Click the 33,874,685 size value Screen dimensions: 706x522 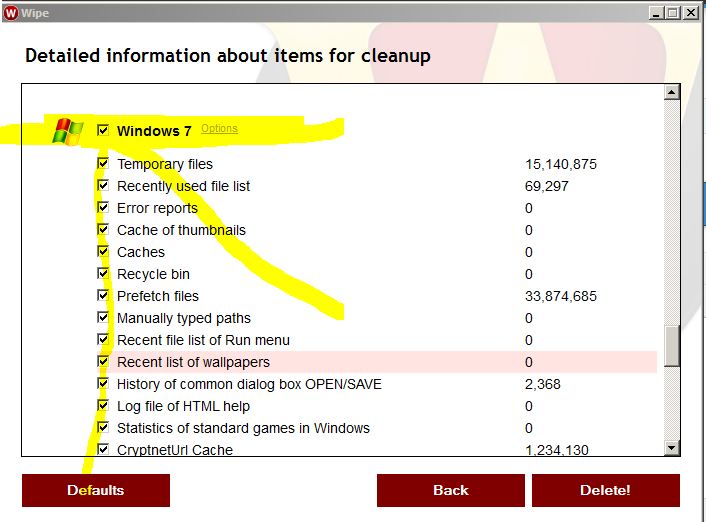[x=561, y=296]
